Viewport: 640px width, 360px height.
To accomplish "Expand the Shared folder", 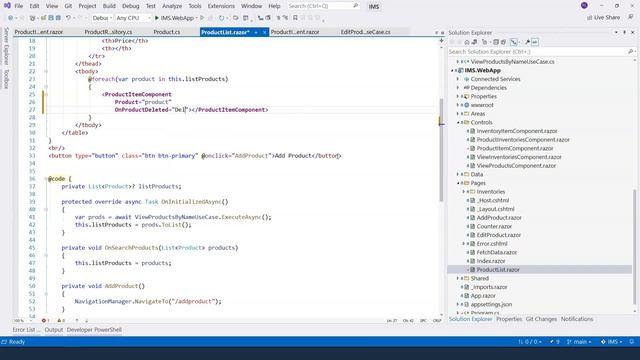I will [x=458, y=278].
